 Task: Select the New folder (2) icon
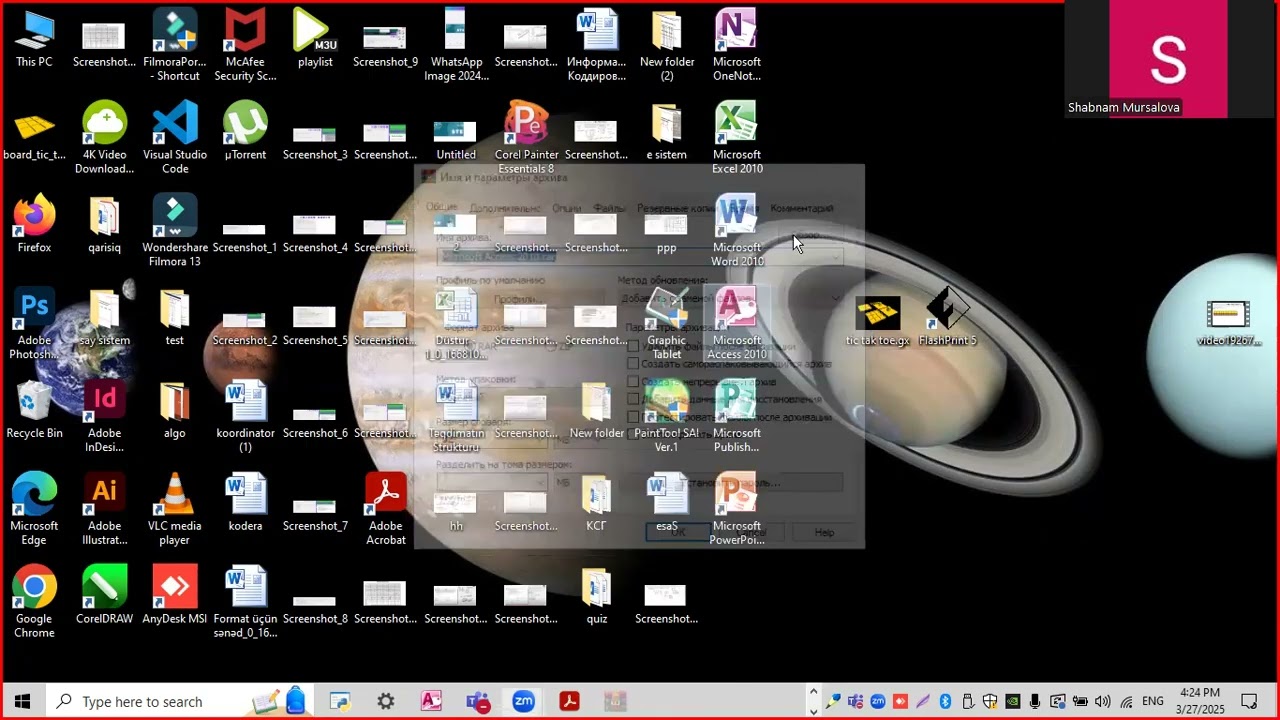coord(667,45)
